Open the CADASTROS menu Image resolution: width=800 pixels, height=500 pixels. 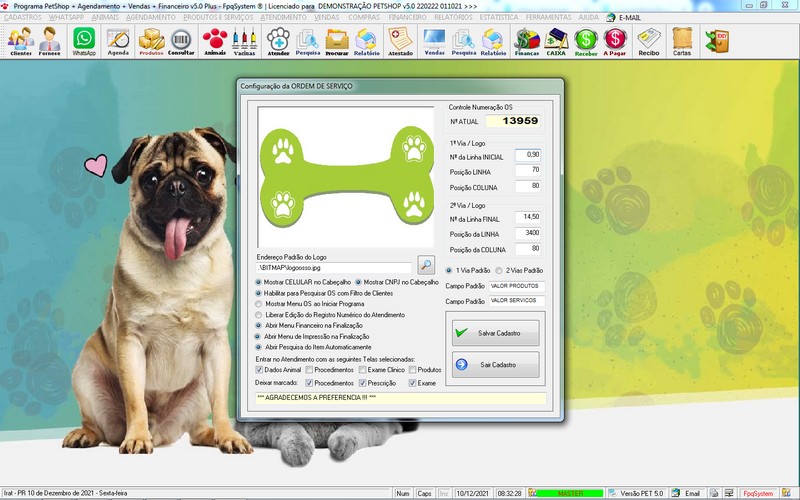pyautogui.click(x=23, y=17)
